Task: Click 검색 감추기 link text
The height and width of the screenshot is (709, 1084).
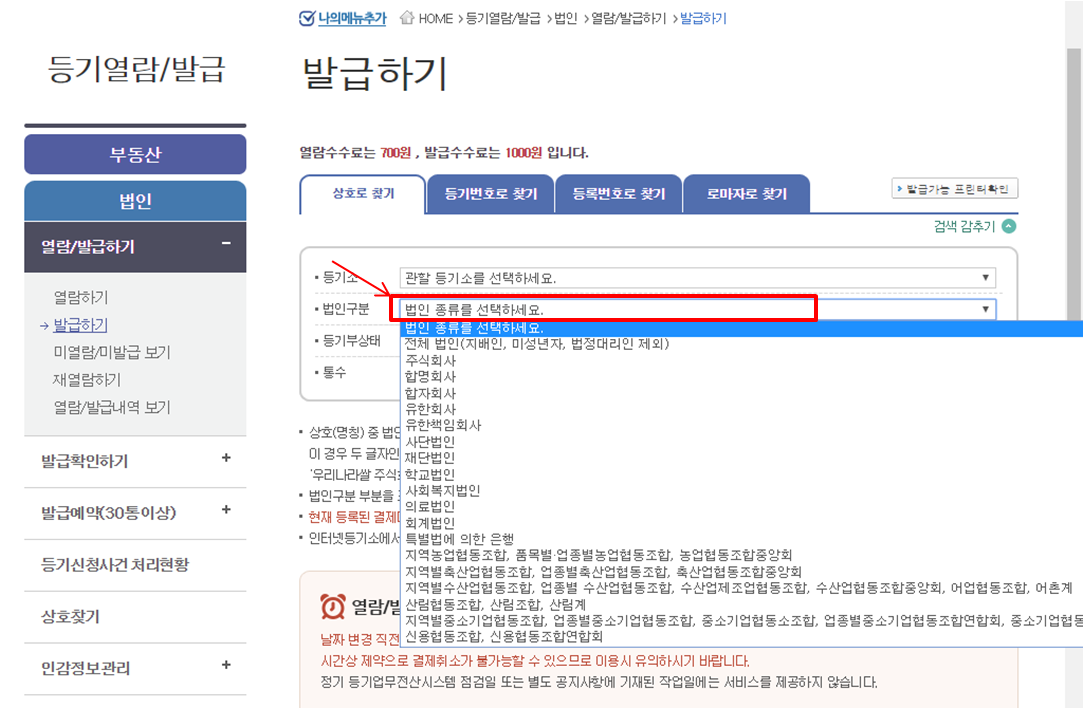Action: coord(964,226)
